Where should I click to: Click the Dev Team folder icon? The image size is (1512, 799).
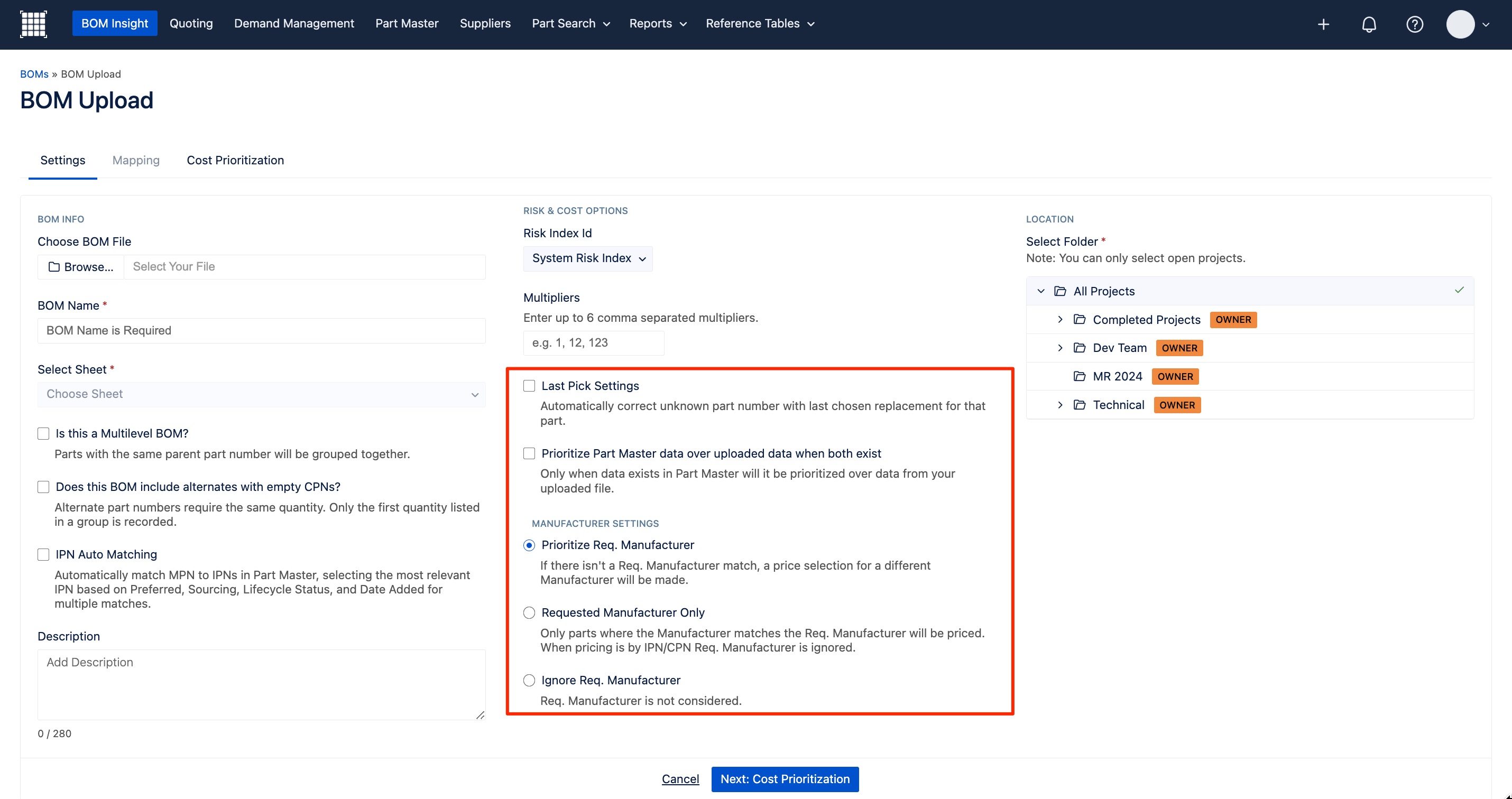click(1080, 347)
